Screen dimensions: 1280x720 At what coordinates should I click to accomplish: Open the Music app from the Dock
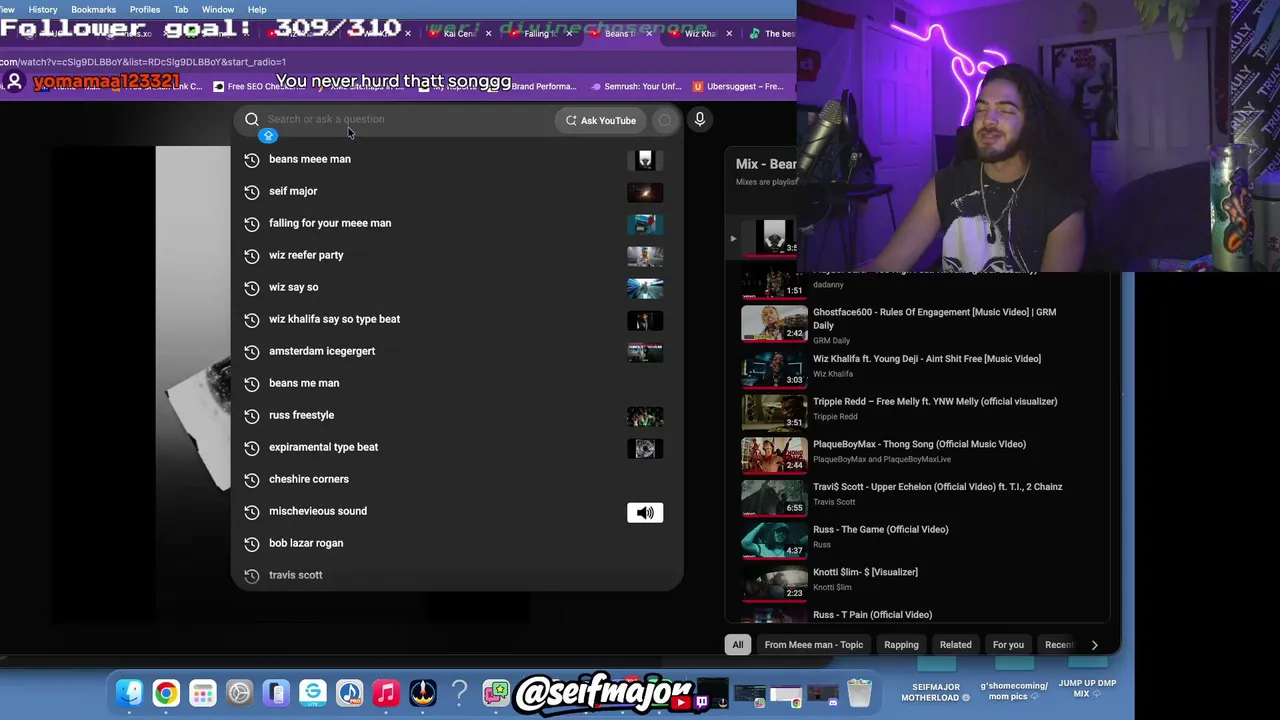[x=386, y=693]
